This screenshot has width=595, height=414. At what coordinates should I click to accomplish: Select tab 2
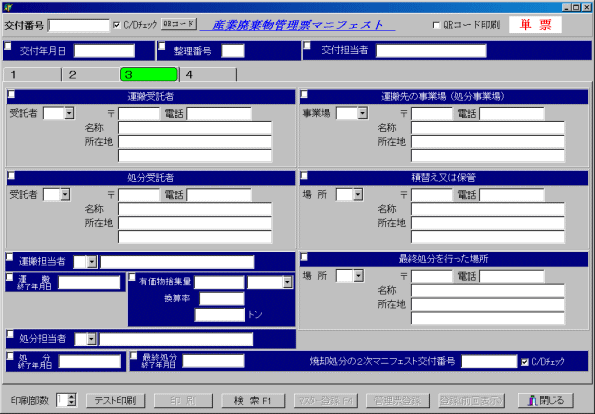click(91, 74)
